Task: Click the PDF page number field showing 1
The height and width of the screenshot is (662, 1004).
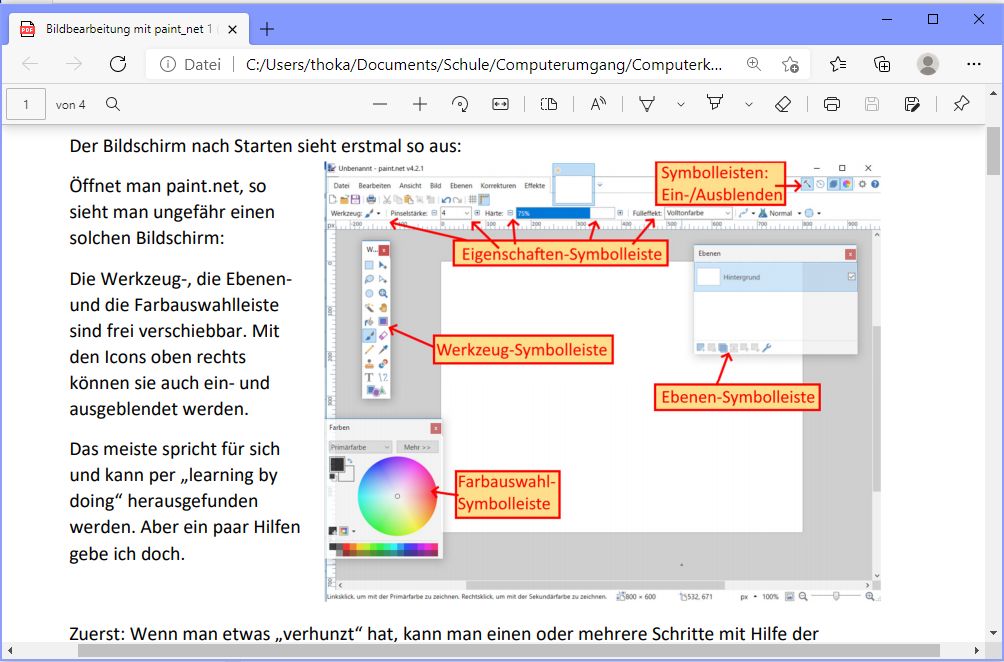Action: 26,104
